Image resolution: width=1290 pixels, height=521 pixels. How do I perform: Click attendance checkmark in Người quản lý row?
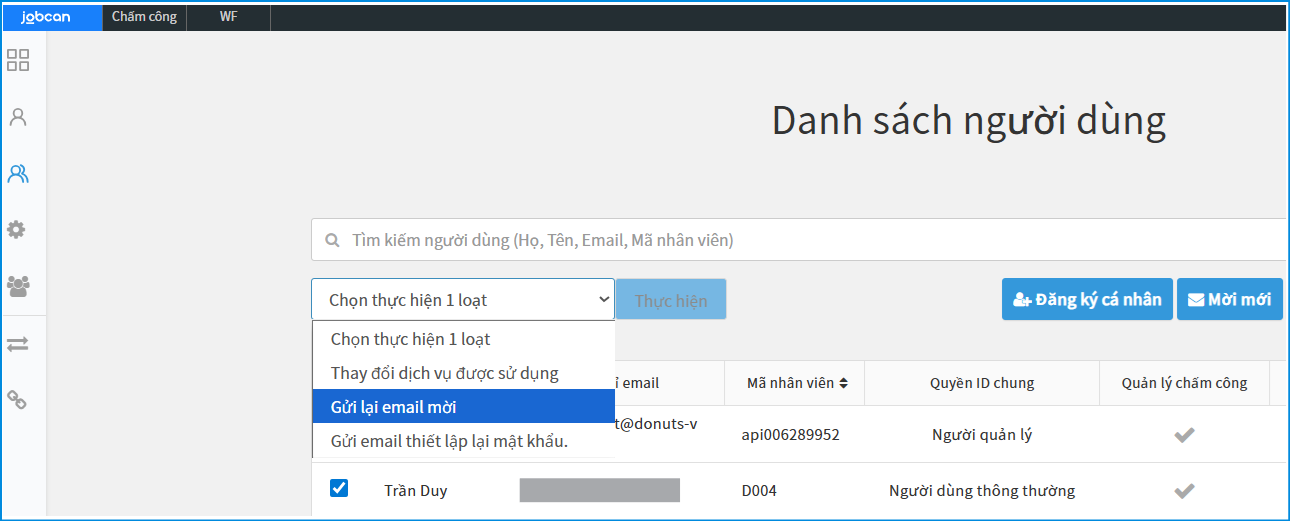point(1184,435)
